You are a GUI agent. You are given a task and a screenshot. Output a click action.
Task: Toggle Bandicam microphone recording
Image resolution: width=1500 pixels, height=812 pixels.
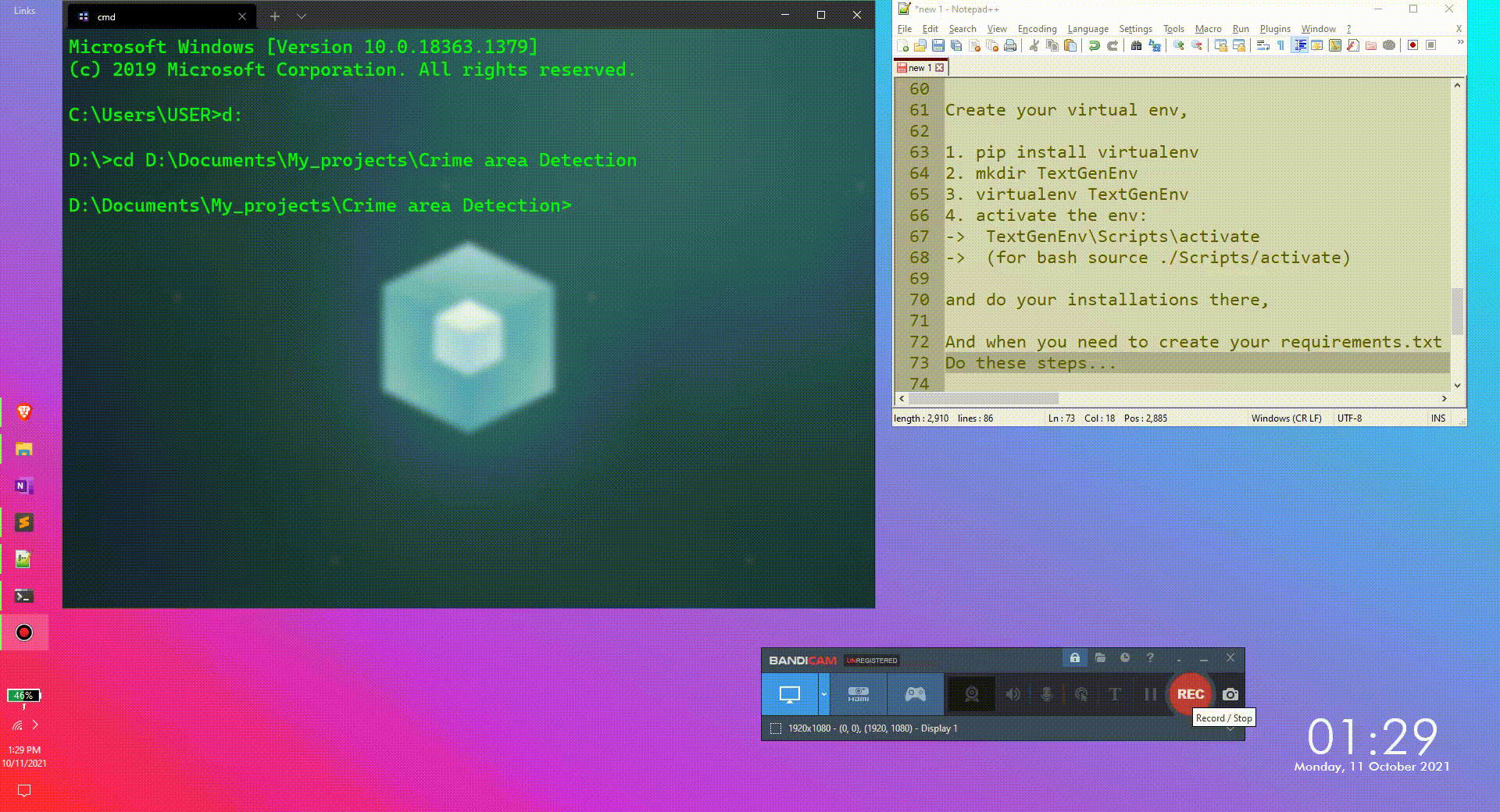click(1047, 694)
